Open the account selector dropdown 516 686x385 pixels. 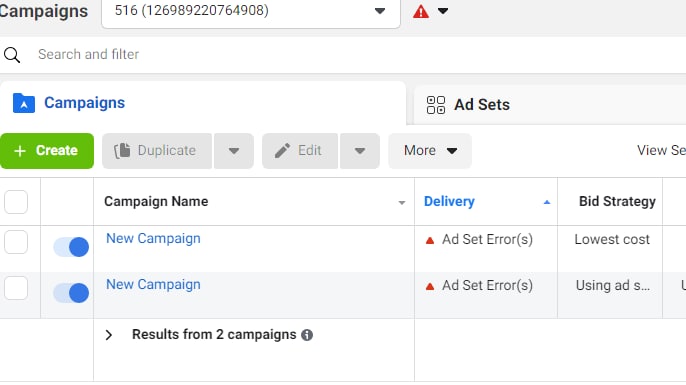point(251,11)
